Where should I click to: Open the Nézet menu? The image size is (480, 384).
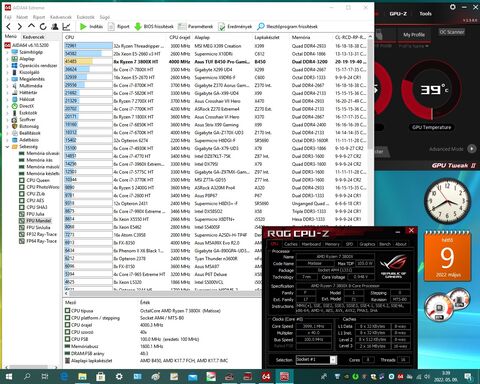(22, 17)
